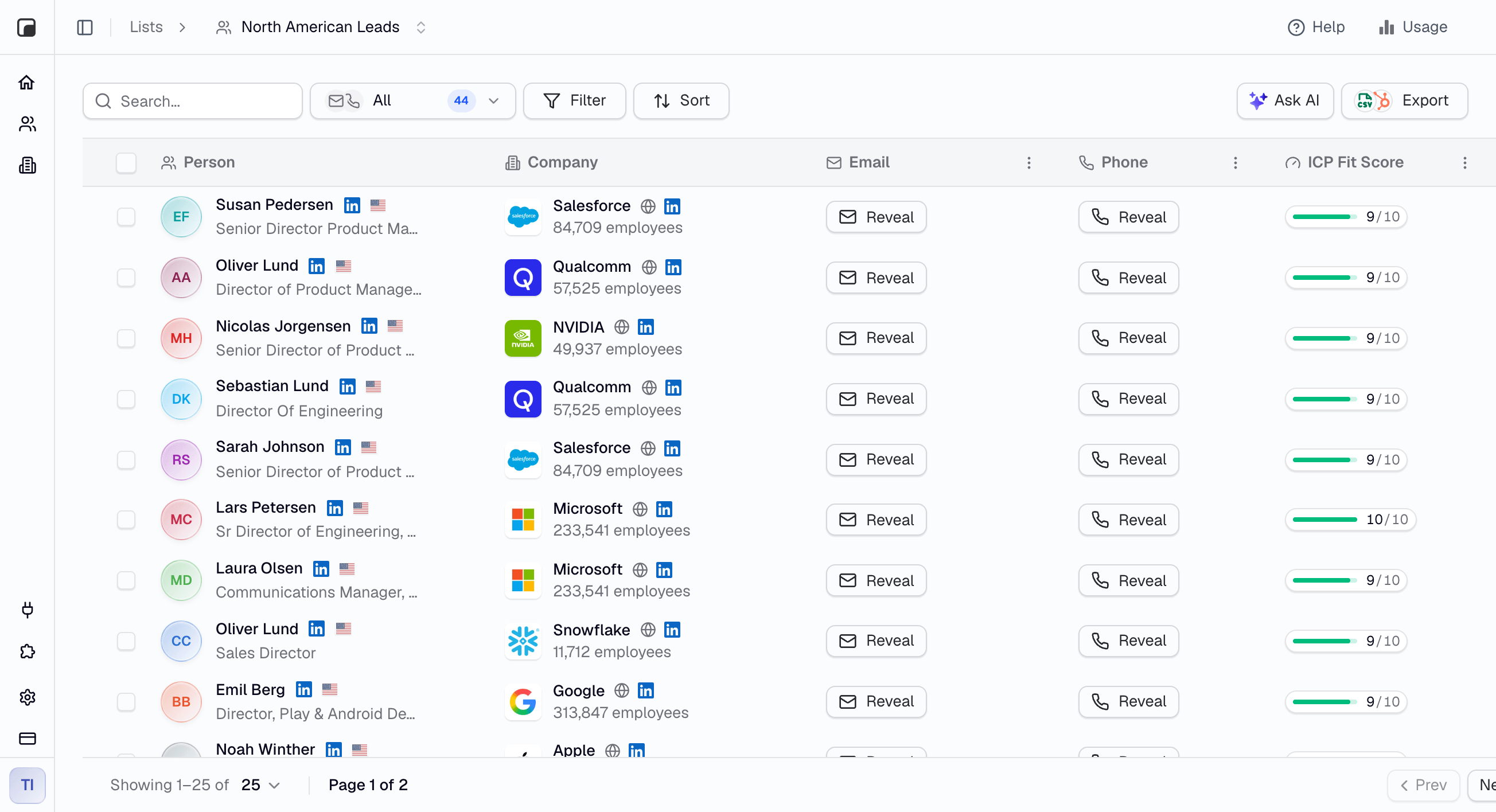Viewport: 1496px width, 812px height.
Task: Check the Lars Petersen row checkbox
Action: [126, 520]
